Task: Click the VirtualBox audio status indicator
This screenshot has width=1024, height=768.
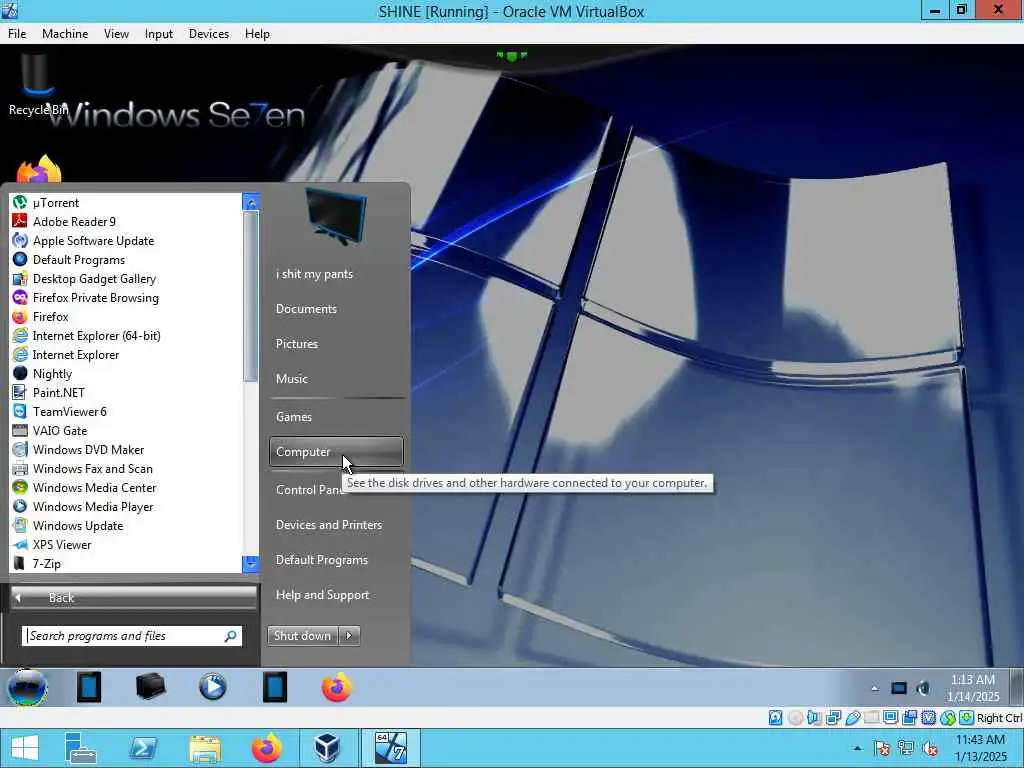Action: 814,718
